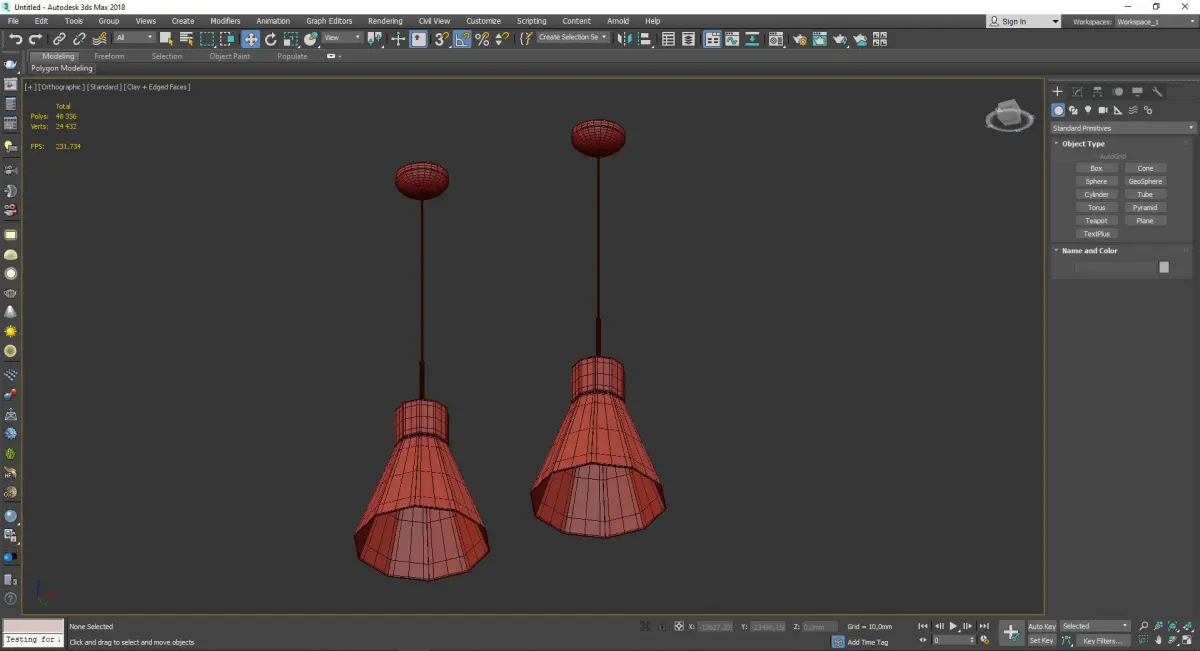Create a Teapot primitive button

click(1096, 221)
